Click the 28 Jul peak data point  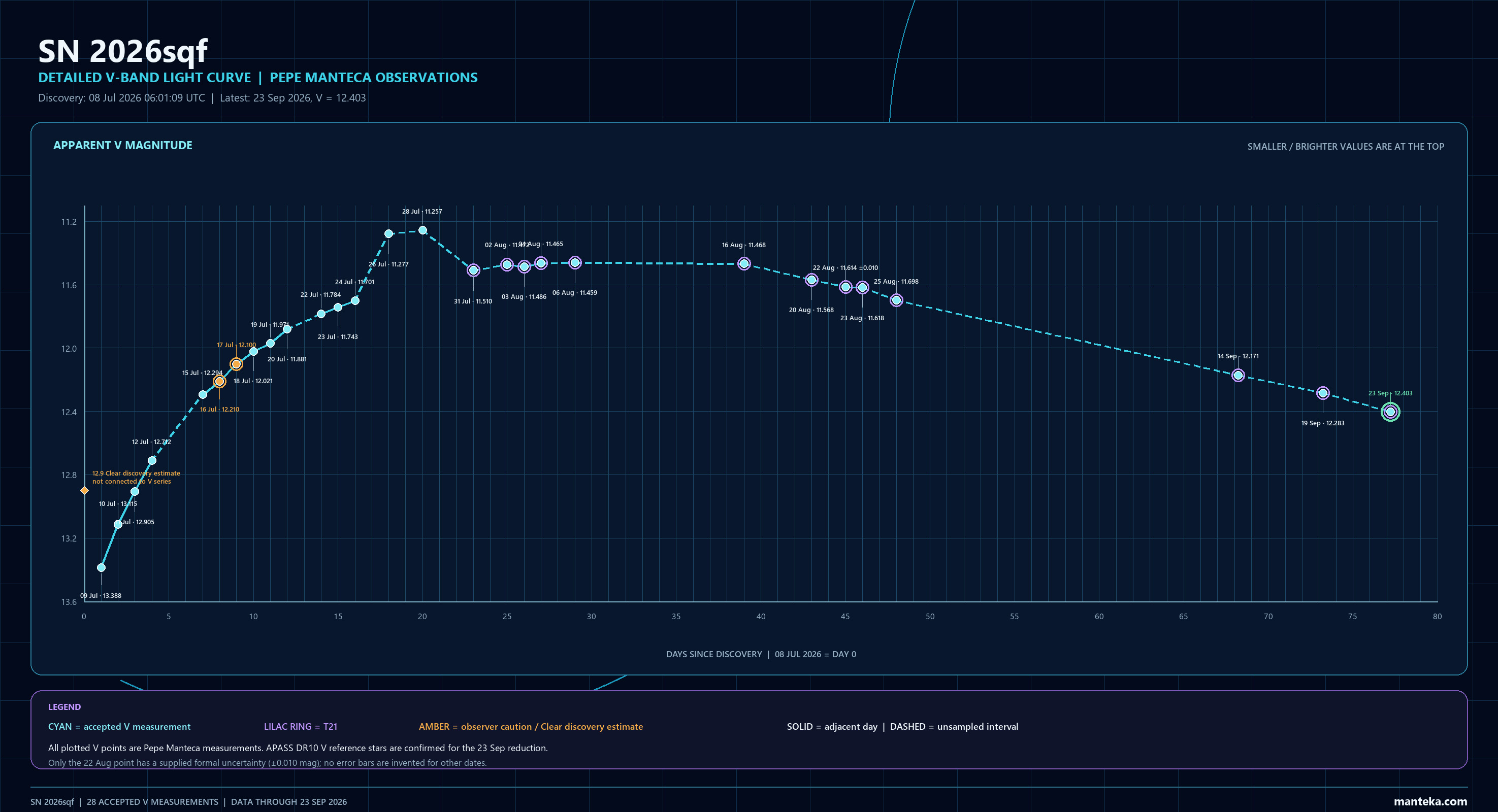[423, 230]
